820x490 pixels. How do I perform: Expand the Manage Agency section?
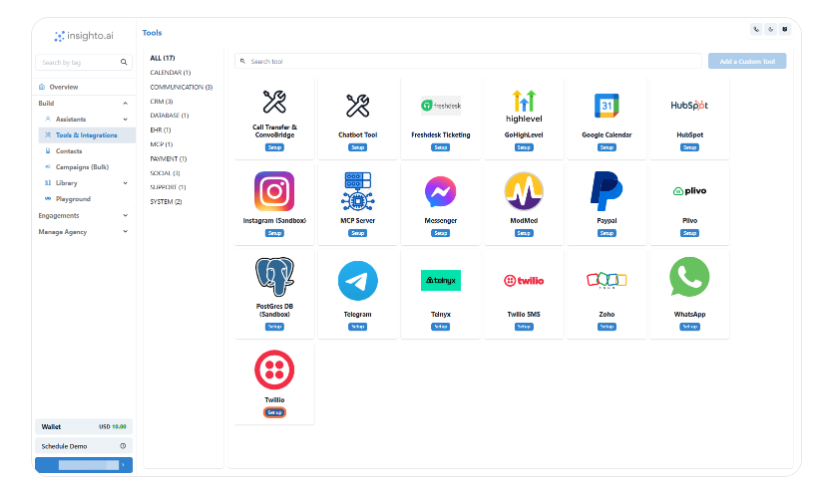[84, 232]
